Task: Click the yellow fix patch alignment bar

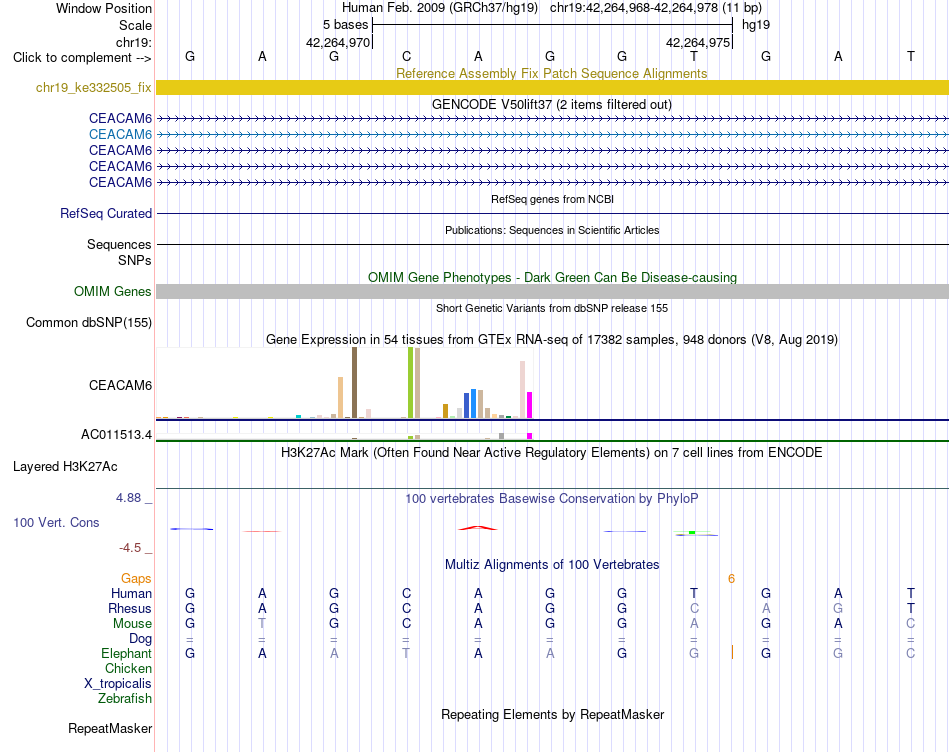Action: [552, 87]
